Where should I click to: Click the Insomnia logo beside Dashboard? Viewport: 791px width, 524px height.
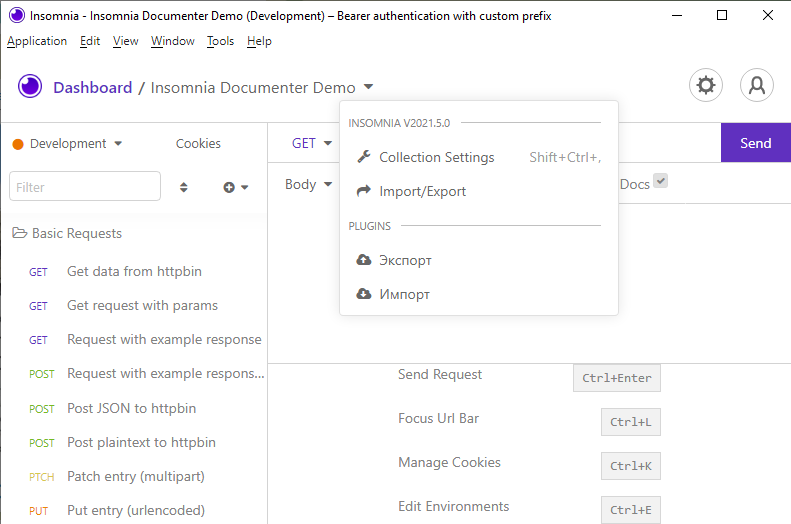point(30,86)
